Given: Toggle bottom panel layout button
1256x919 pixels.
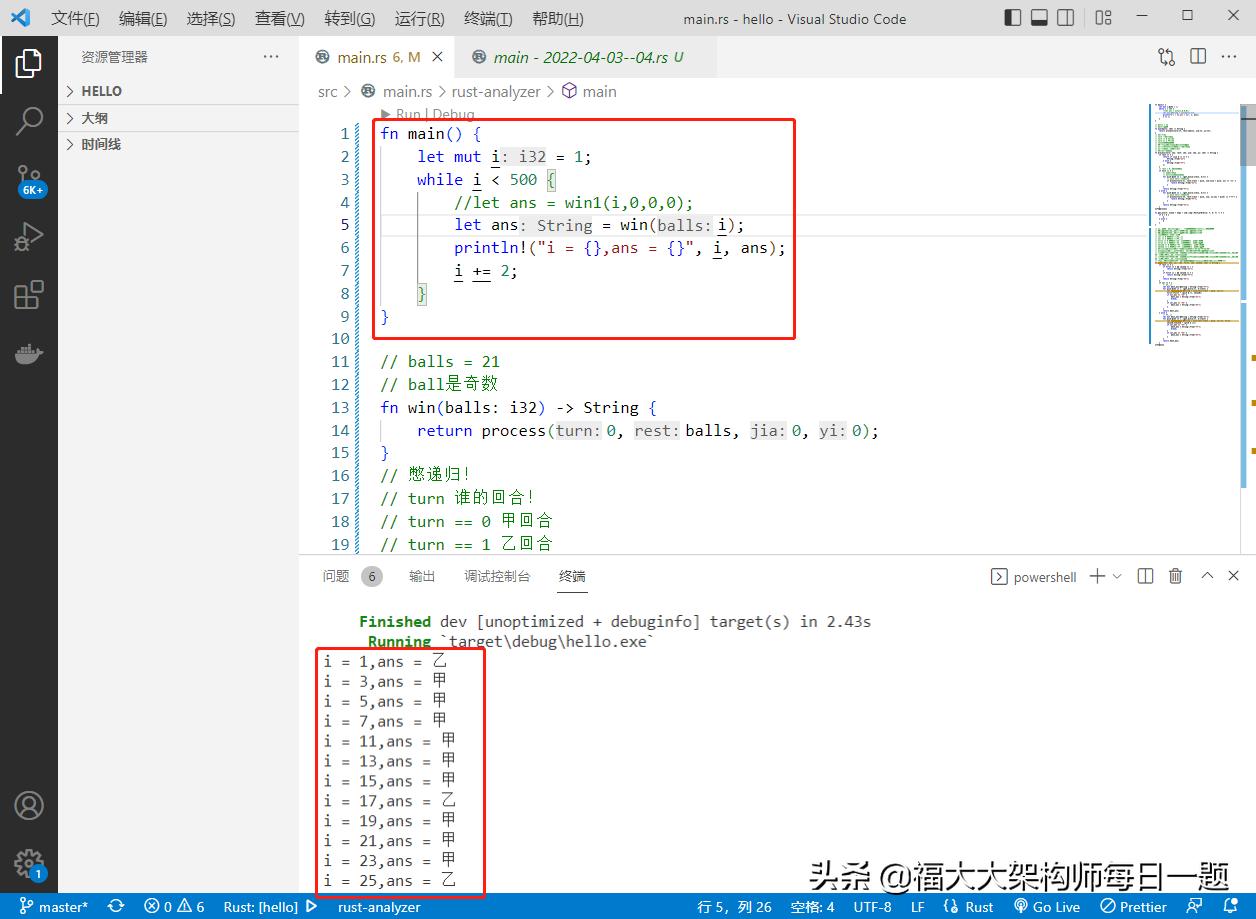Looking at the screenshot, I should pyautogui.click(x=1039, y=17).
